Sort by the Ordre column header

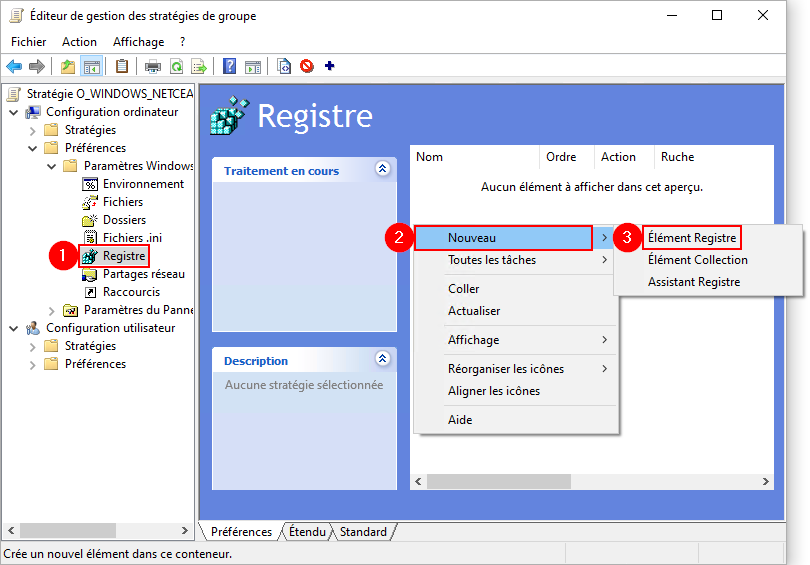(x=567, y=157)
